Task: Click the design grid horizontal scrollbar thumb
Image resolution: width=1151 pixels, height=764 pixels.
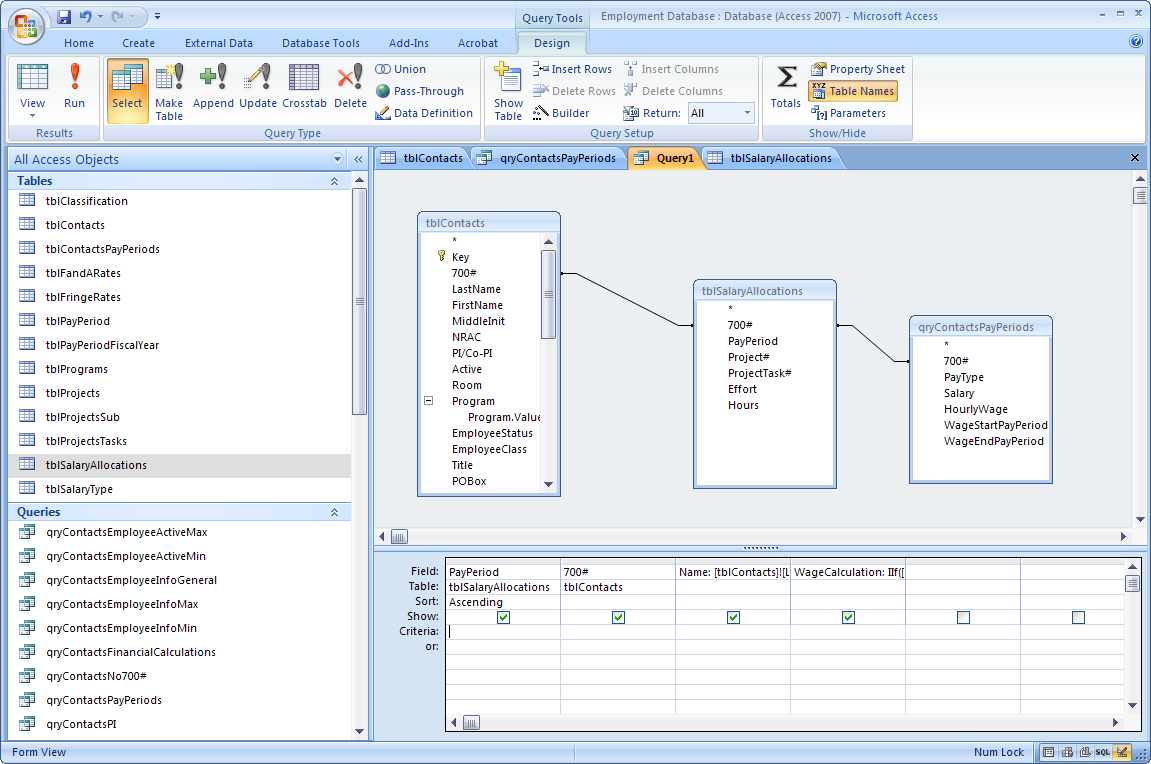Action: 471,722
